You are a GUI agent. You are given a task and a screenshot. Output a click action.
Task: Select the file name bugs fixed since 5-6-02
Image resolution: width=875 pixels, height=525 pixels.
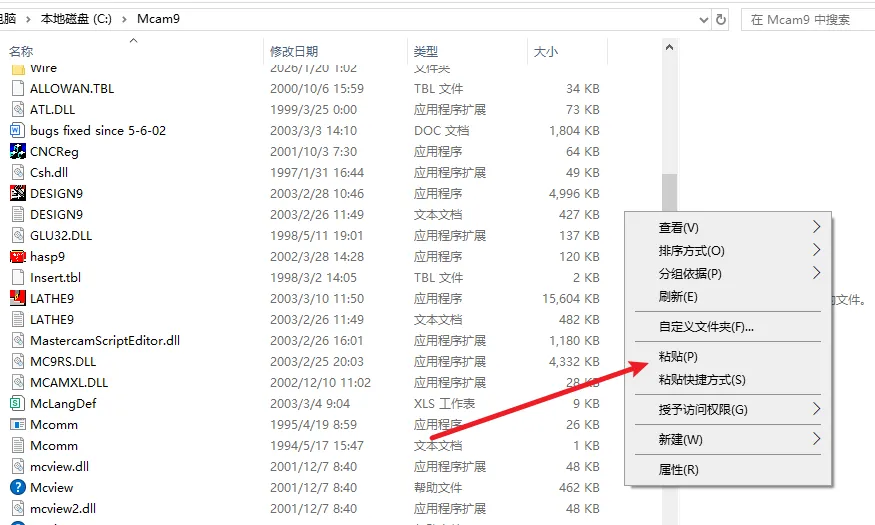point(98,131)
